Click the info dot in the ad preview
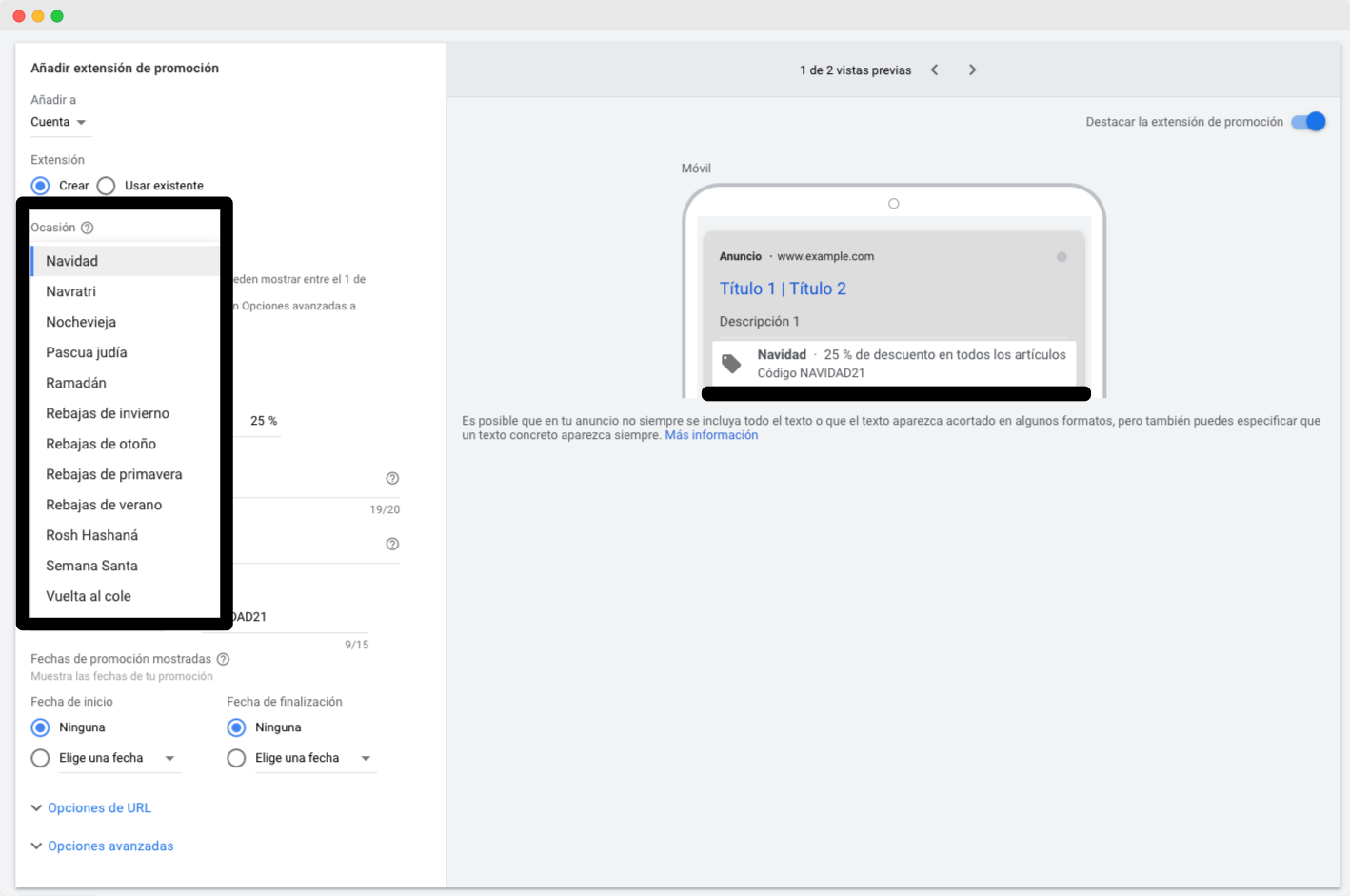The image size is (1350, 896). 1062,256
